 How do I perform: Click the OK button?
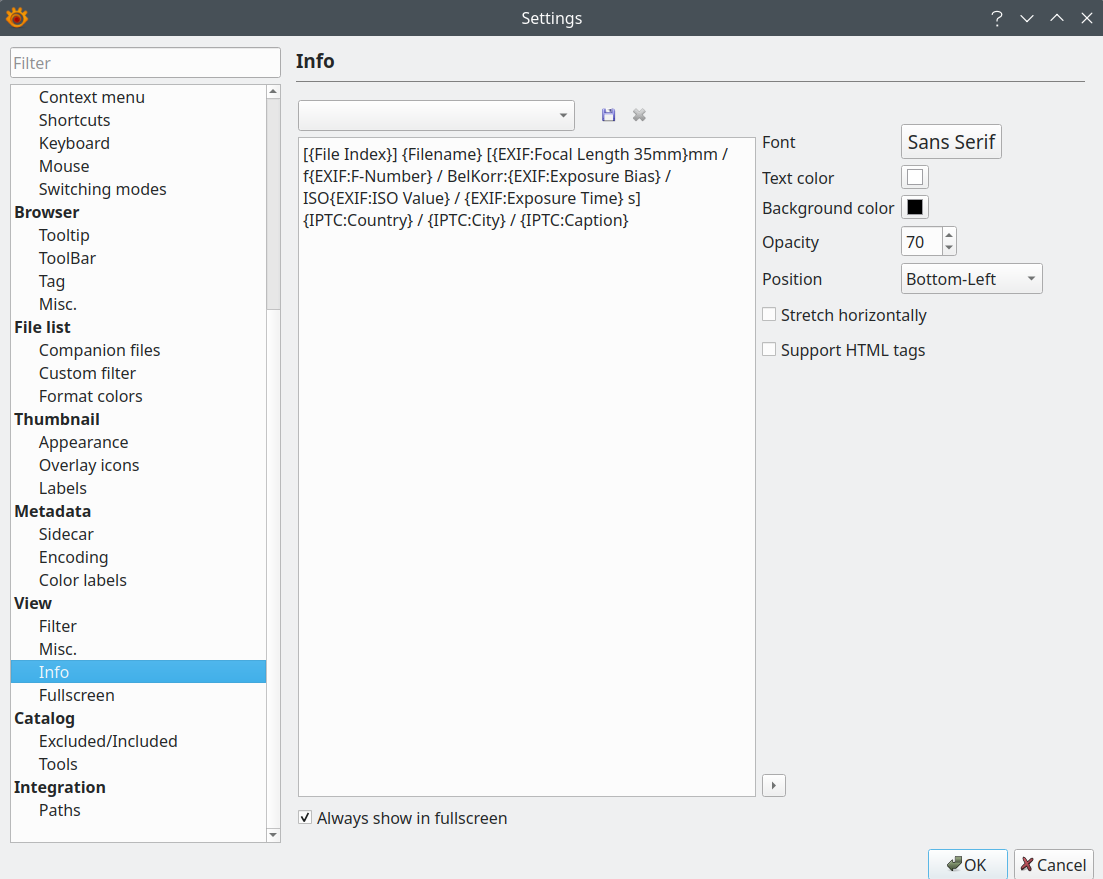coord(967,864)
